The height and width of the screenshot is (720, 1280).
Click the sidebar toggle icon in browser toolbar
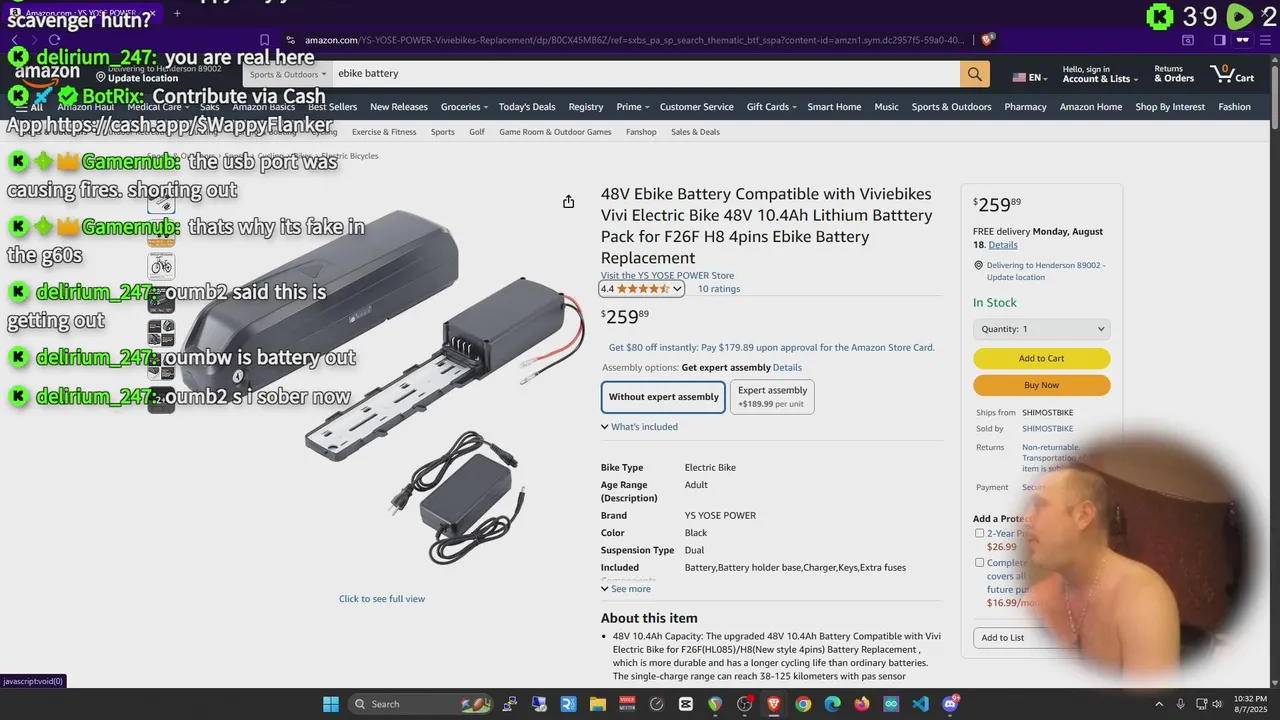[1219, 40]
